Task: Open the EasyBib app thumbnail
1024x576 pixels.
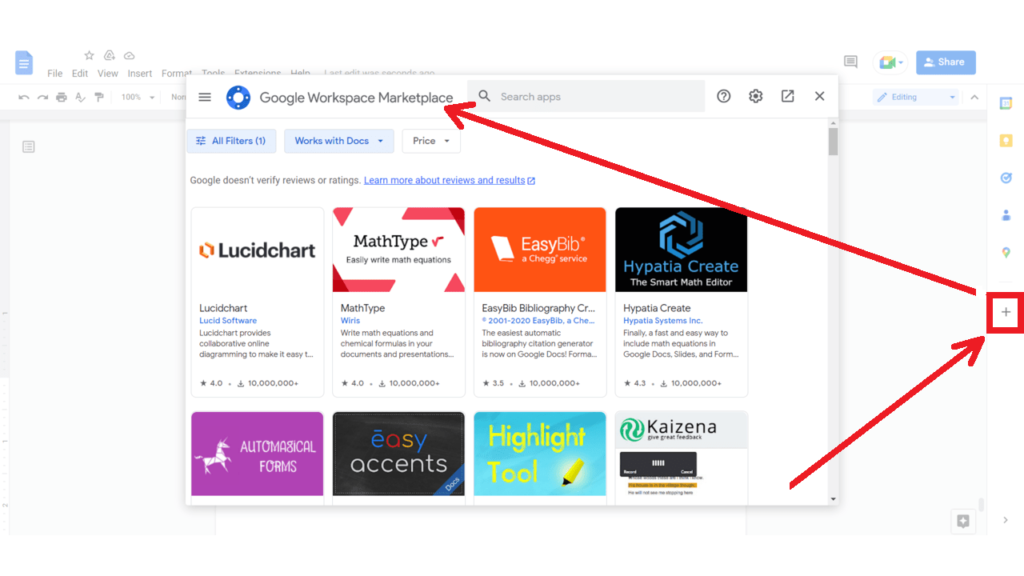Action: (x=540, y=250)
